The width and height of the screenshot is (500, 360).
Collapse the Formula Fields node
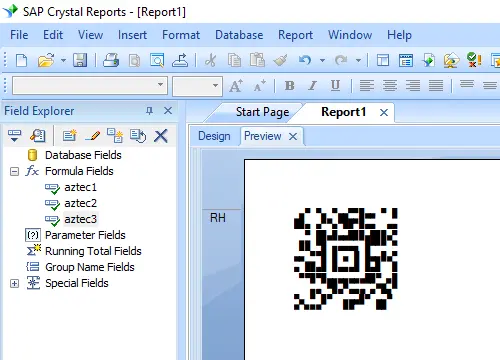click(14, 172)
